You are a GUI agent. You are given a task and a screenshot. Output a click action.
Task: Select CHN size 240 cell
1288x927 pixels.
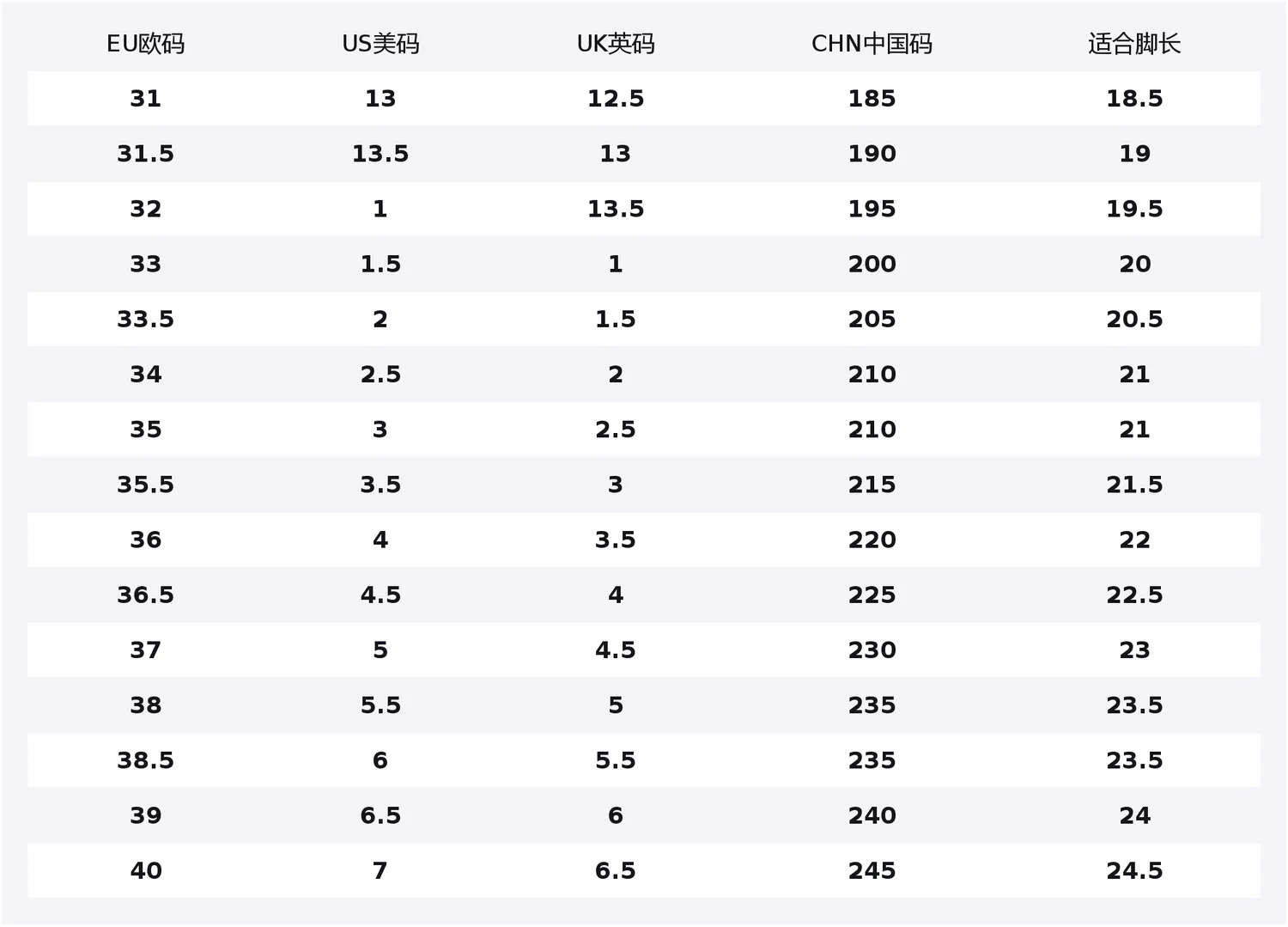pos(872,815)
